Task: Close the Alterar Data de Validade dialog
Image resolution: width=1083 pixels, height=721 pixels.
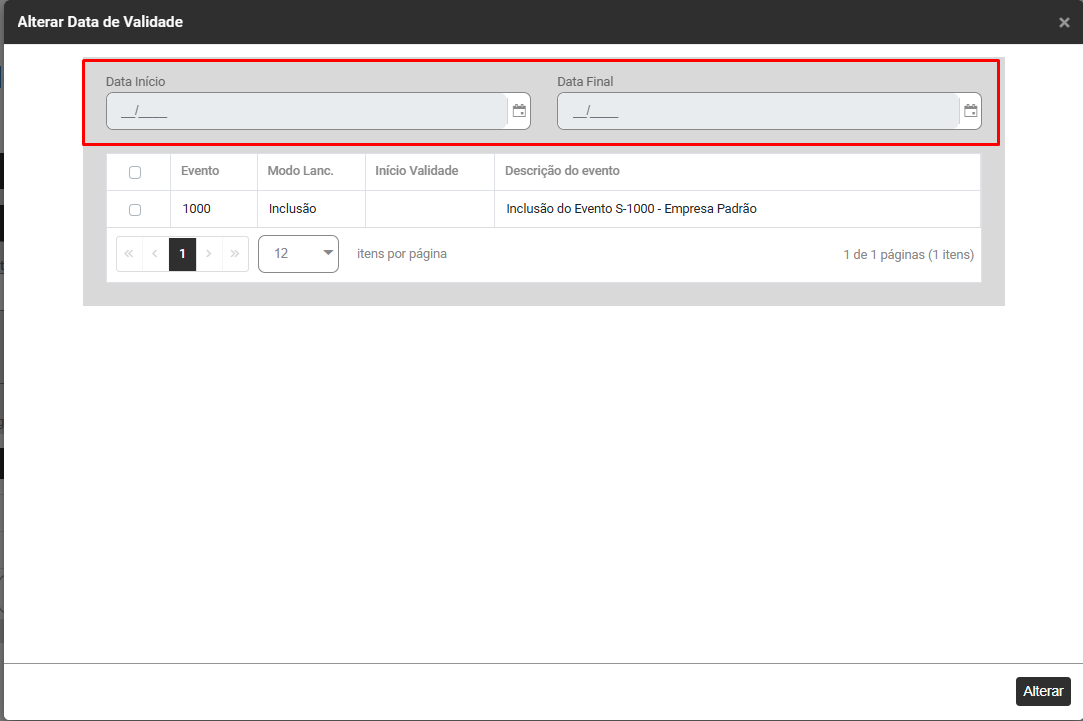Action: [x=1064, y=22]
